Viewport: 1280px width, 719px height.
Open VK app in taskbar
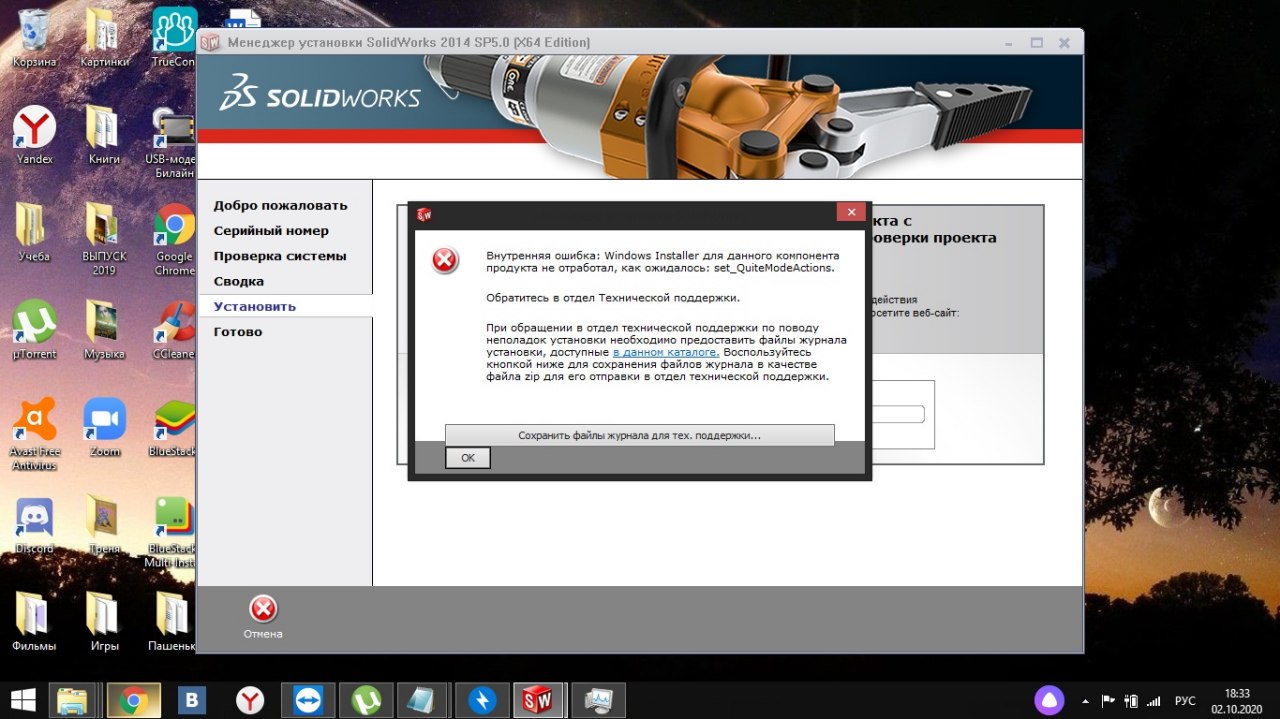(x=191, y=700)
